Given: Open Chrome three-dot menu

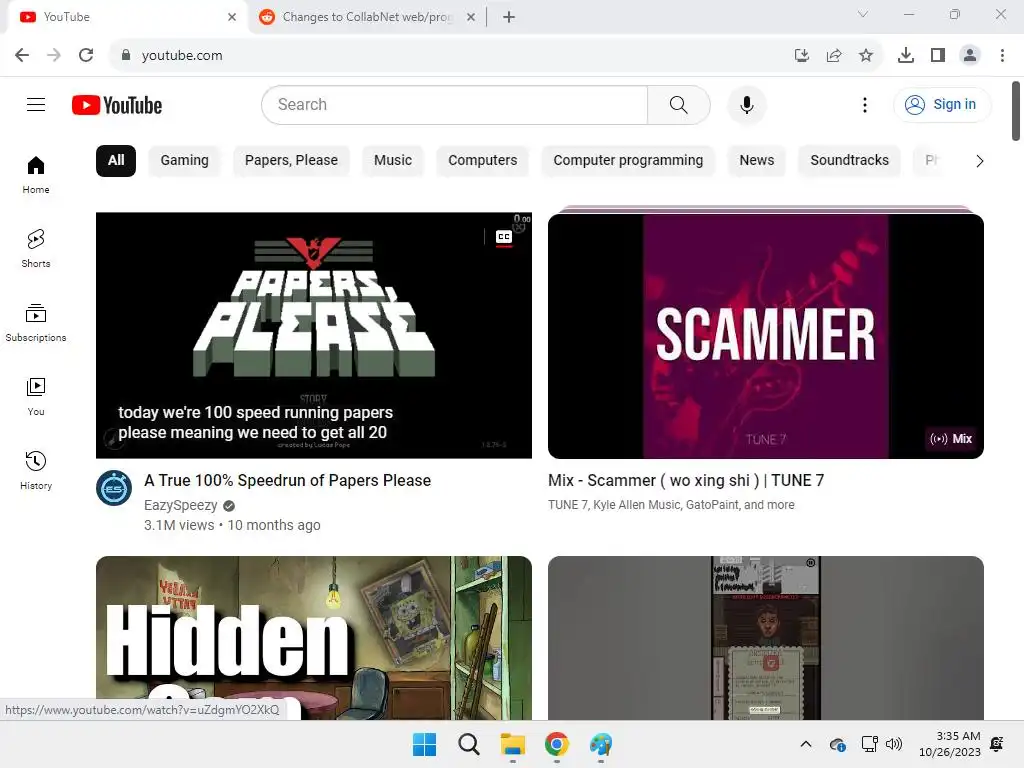Looking at the screenshot, I should point(1002,55).
